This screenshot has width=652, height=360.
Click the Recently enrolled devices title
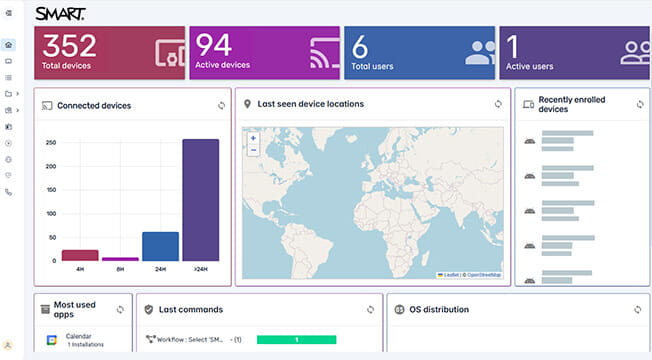[572, 104]
